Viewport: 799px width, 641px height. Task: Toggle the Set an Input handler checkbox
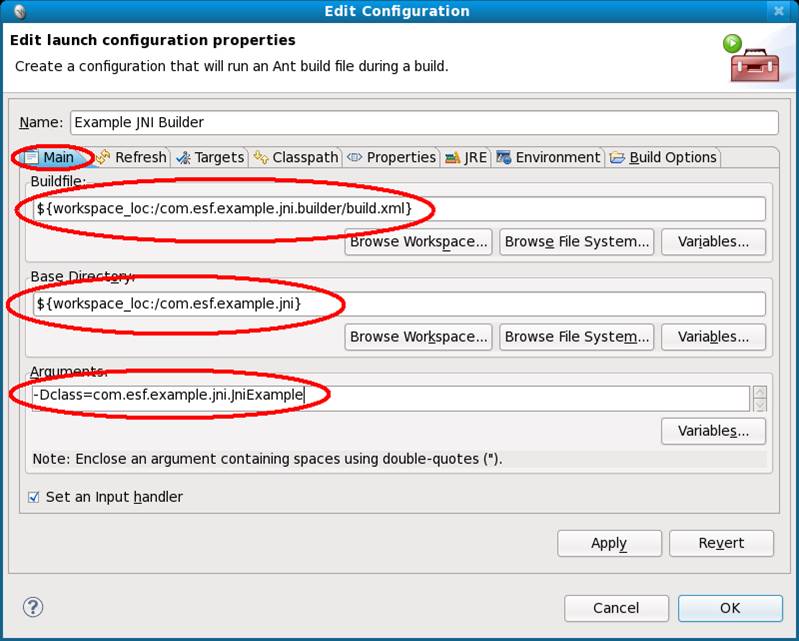point(34,497)
